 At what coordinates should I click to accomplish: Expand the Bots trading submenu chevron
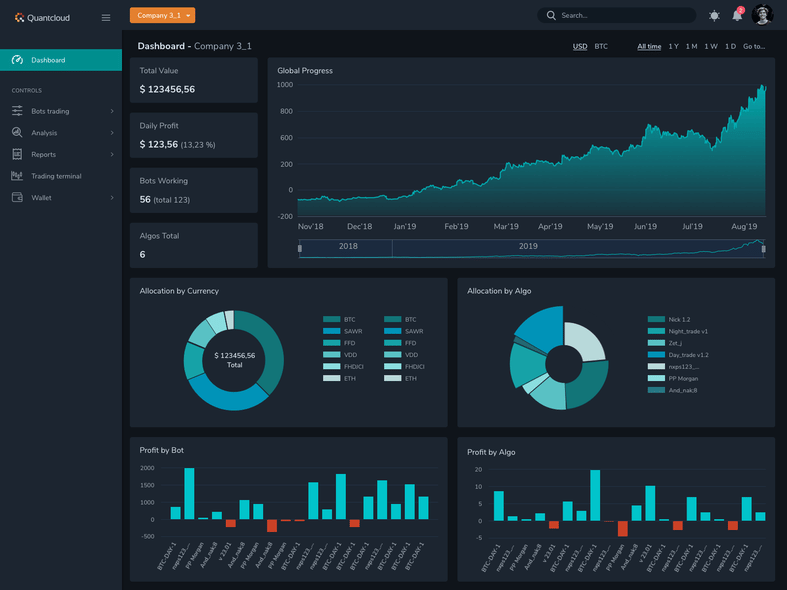pos(112,111)
